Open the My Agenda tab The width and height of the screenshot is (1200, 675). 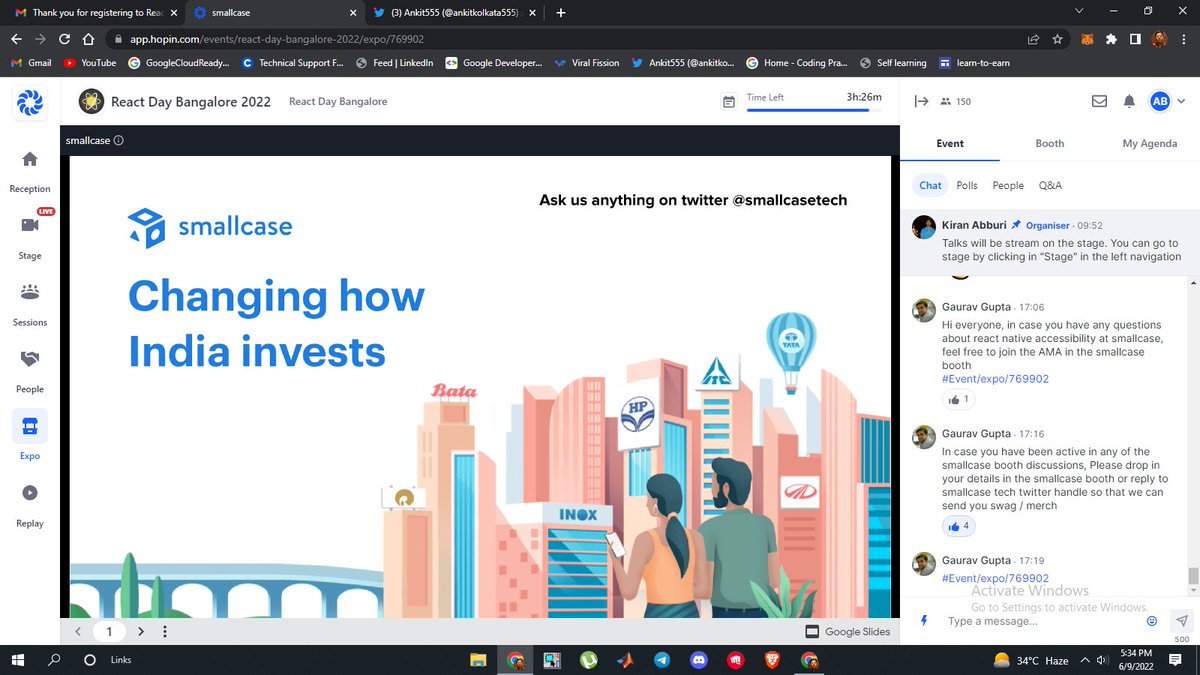1150,143
